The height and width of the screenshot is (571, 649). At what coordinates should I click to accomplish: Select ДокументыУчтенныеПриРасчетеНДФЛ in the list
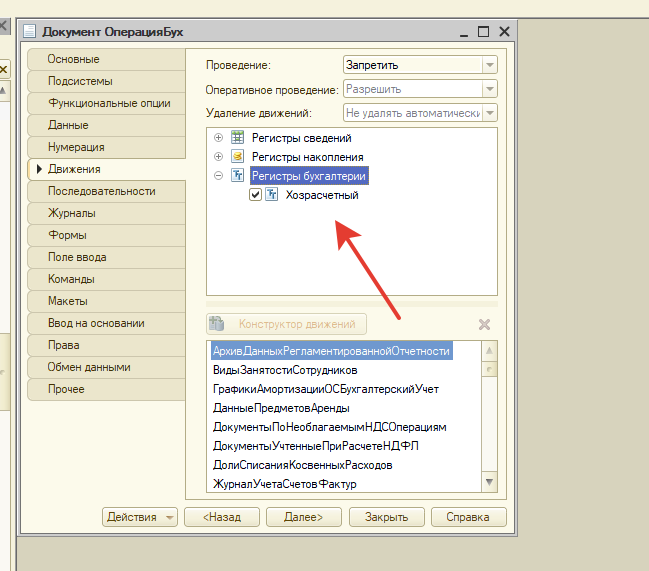315,446
